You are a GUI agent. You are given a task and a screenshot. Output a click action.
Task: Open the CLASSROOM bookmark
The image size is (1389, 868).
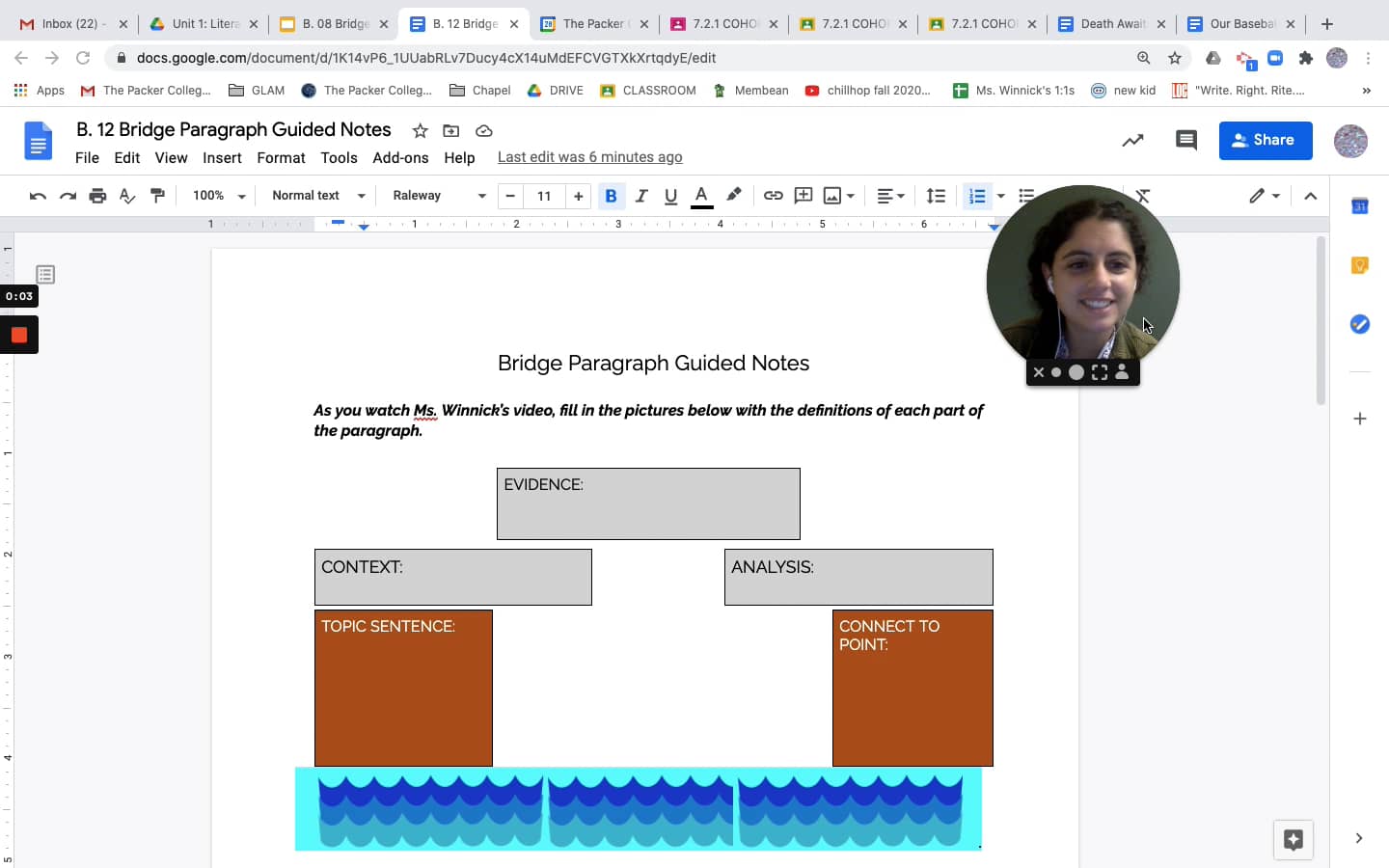(648, 91)
